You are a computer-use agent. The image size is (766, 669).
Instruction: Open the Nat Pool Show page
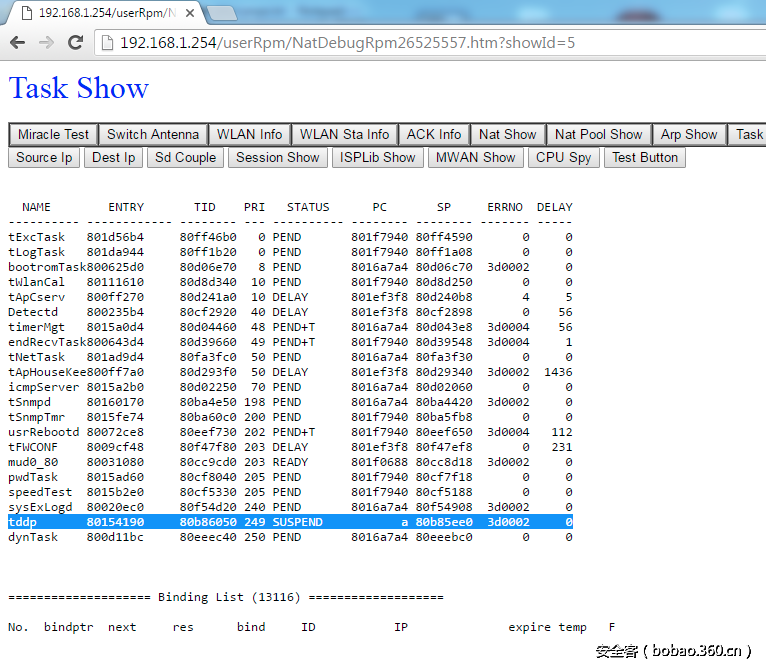point(598,134)
